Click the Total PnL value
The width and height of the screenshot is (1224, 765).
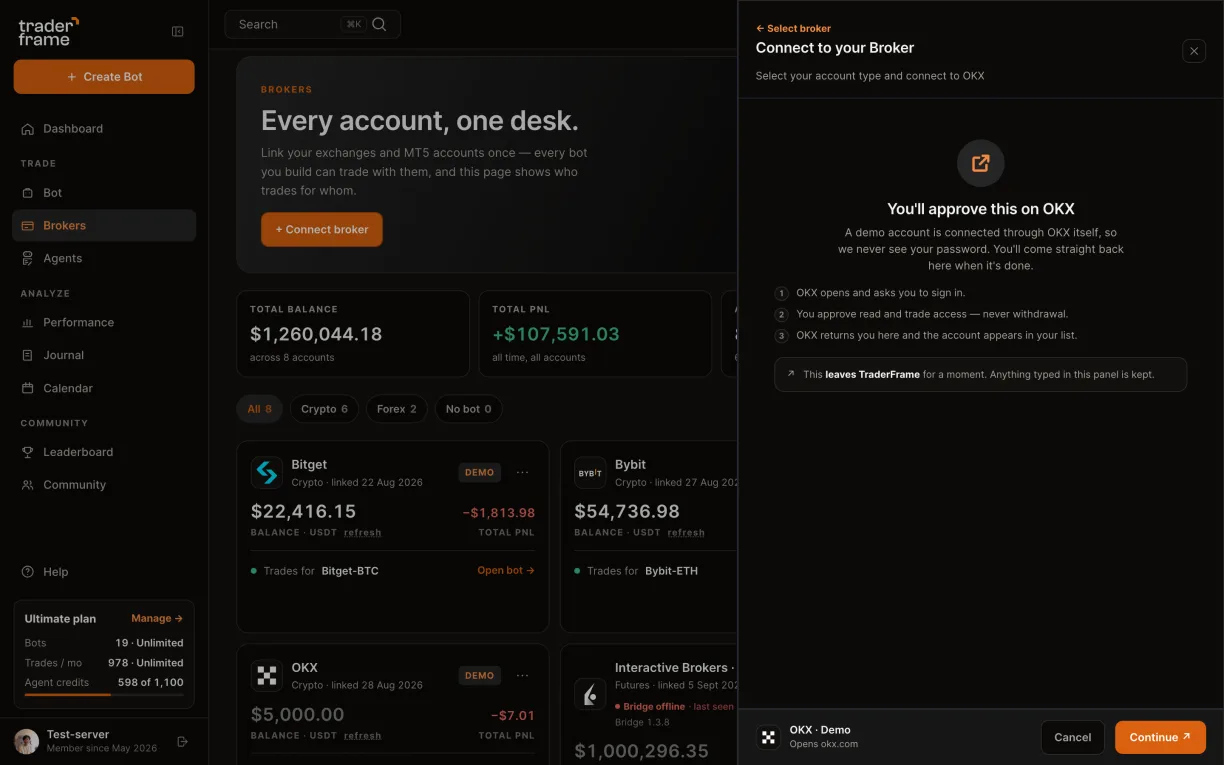pos(556,334)
